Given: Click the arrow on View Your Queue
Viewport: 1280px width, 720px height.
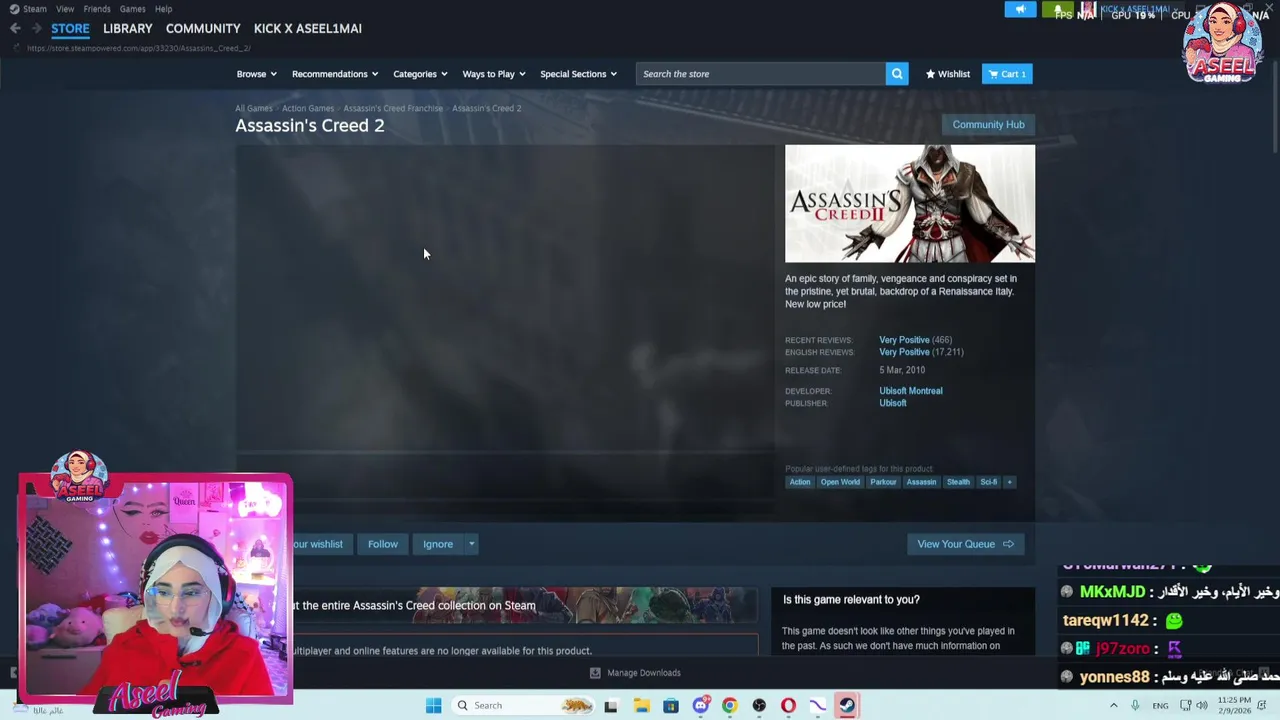Looking at the screenshot, I should point(1008,544).
